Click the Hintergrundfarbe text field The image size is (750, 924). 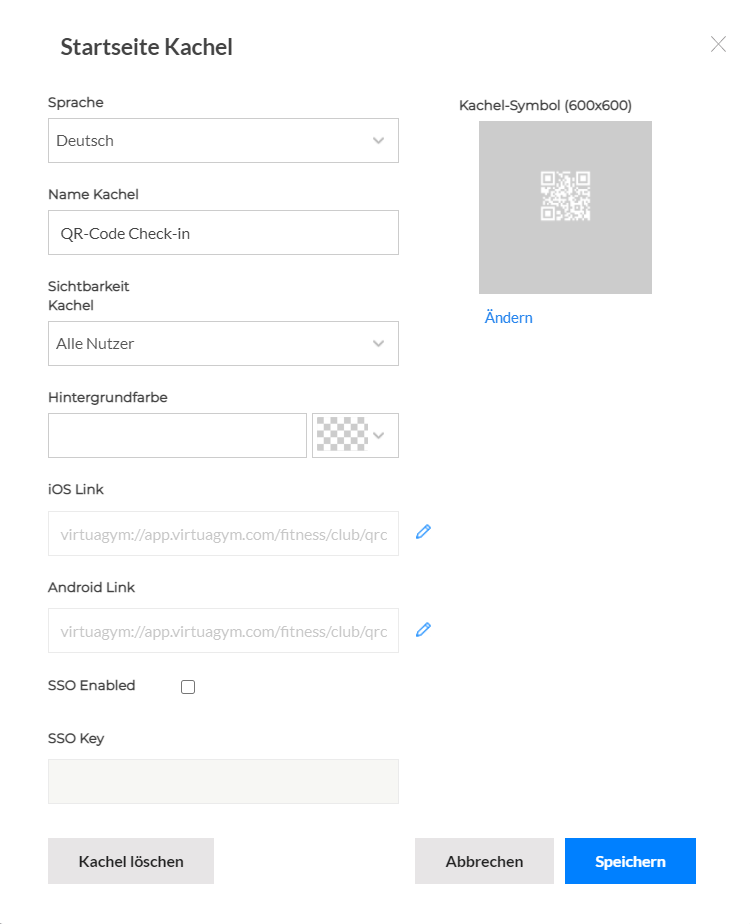click(177, 435)
